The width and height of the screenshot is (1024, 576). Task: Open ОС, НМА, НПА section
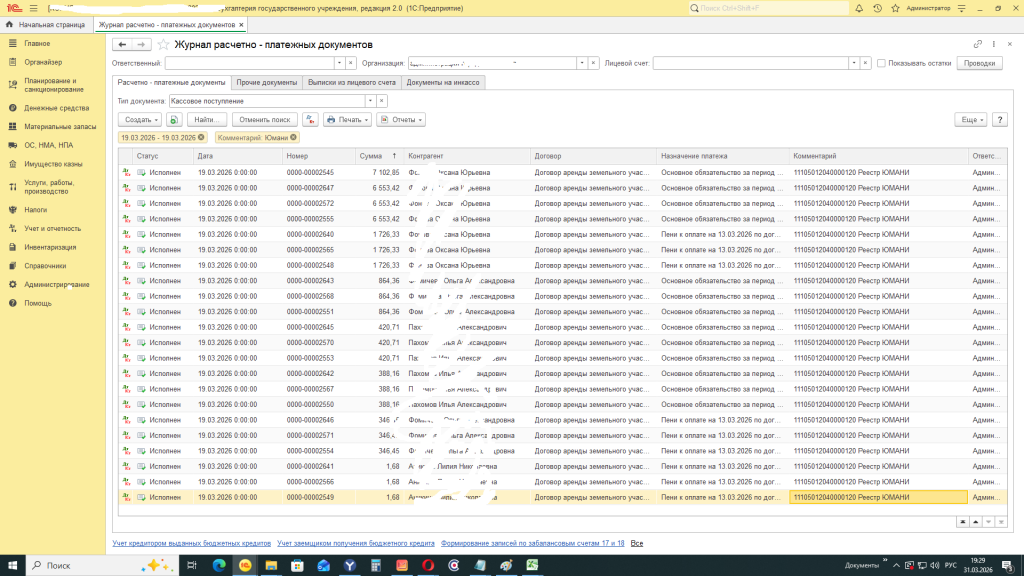(x=48, y=145)
